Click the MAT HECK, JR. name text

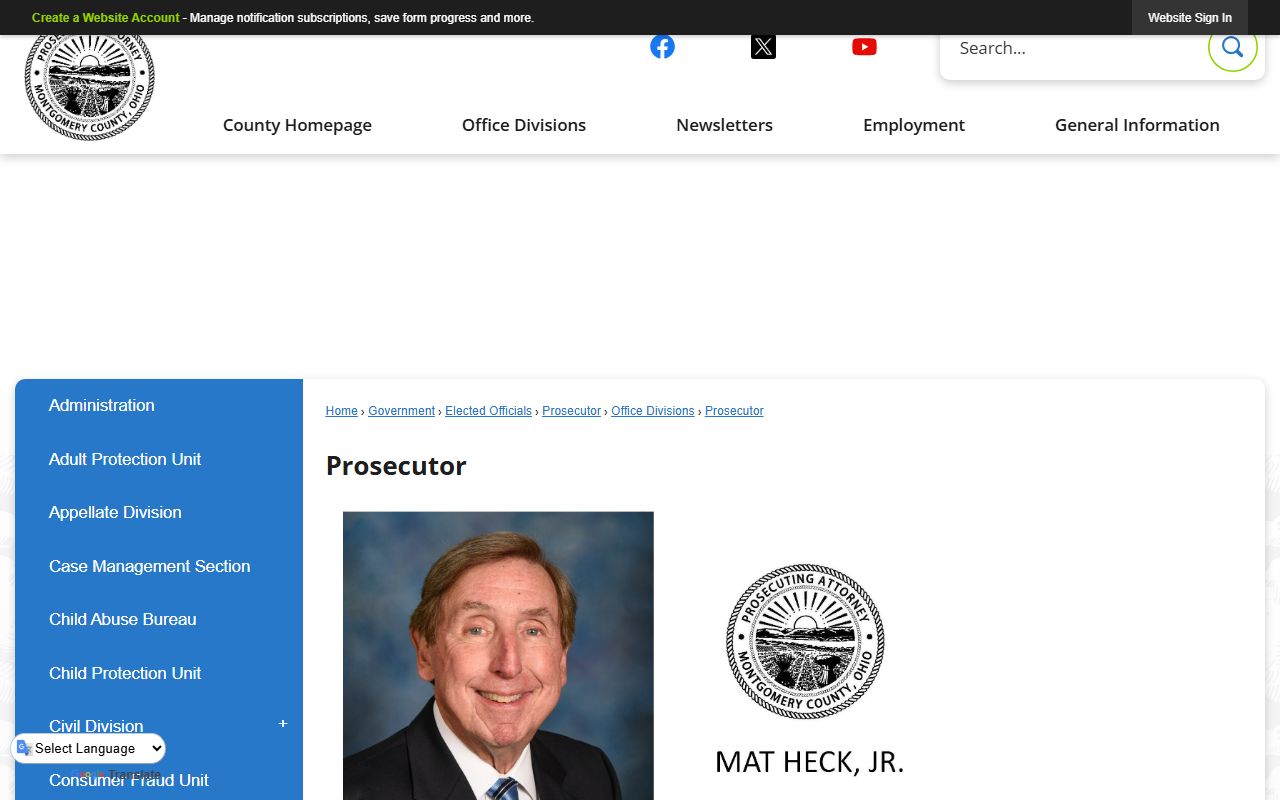809,762
